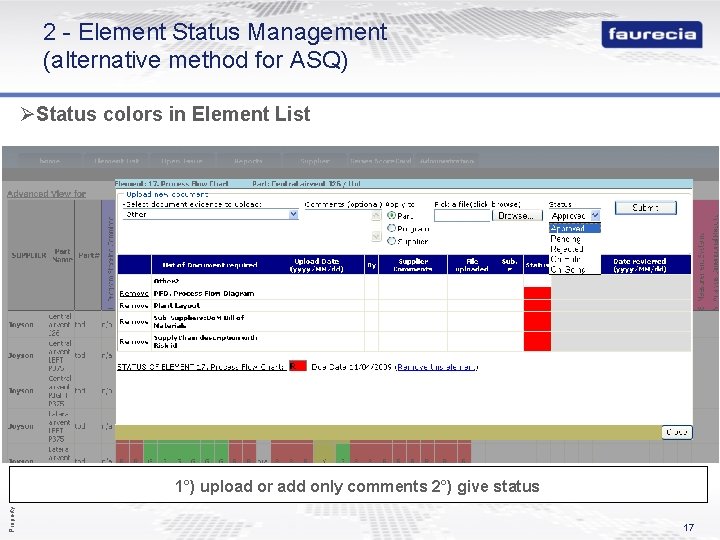Screen dimensions: 720x540
Task: Open the document evidence dropdown showing Other
Action: 211,214
